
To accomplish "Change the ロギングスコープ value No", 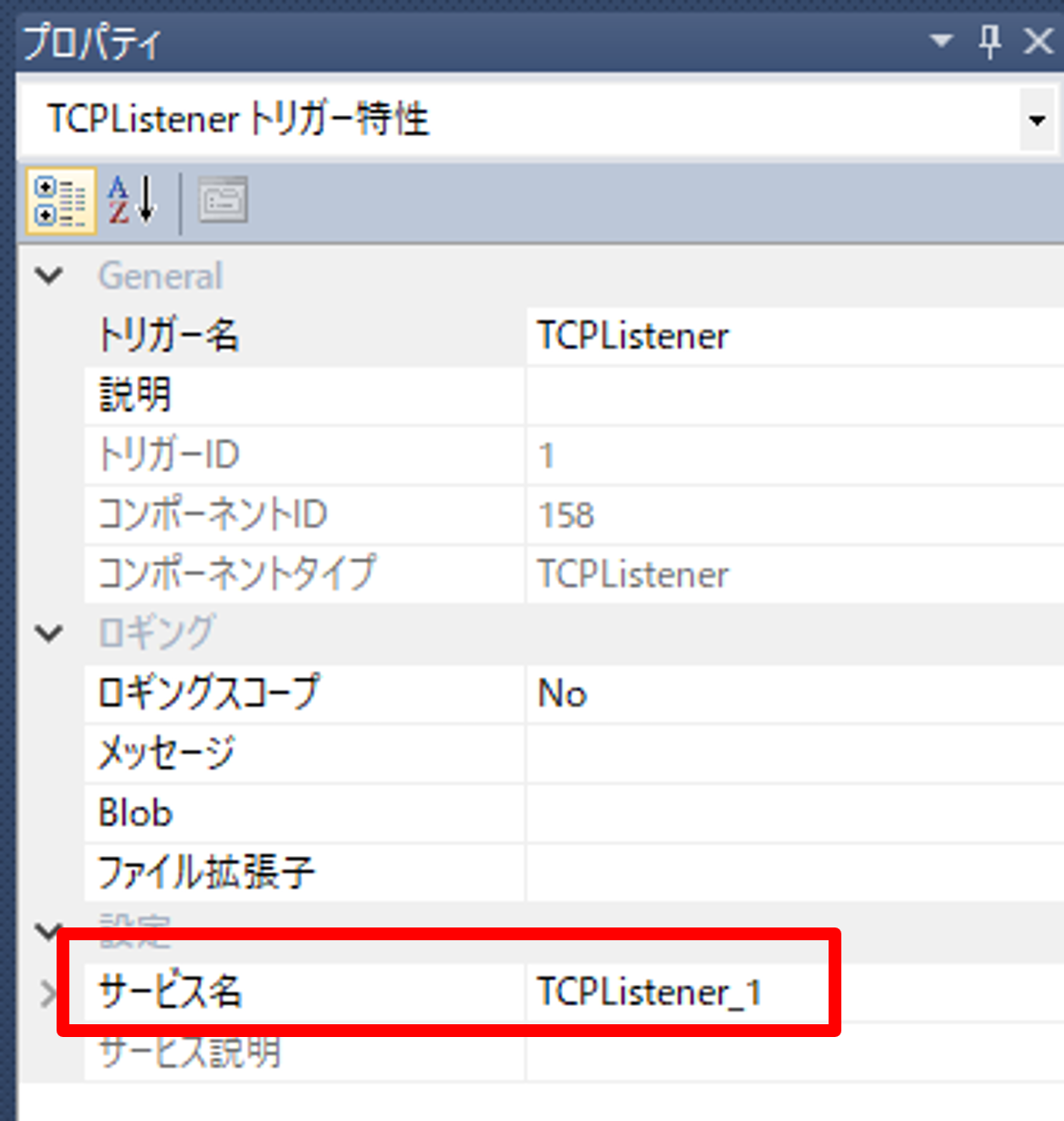I will [x=795, y=693].
